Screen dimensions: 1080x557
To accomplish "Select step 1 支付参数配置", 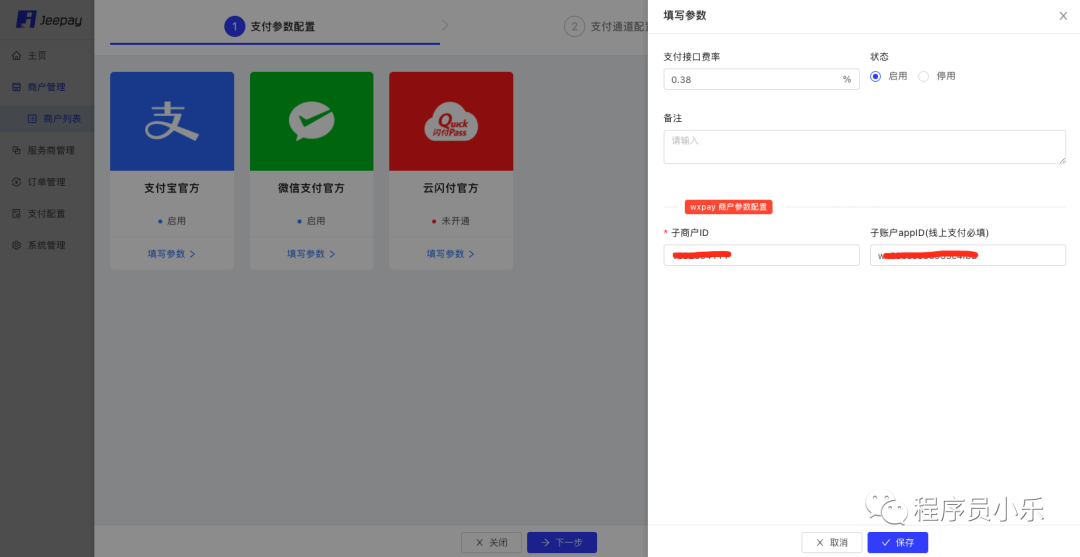I will (270, 27).
